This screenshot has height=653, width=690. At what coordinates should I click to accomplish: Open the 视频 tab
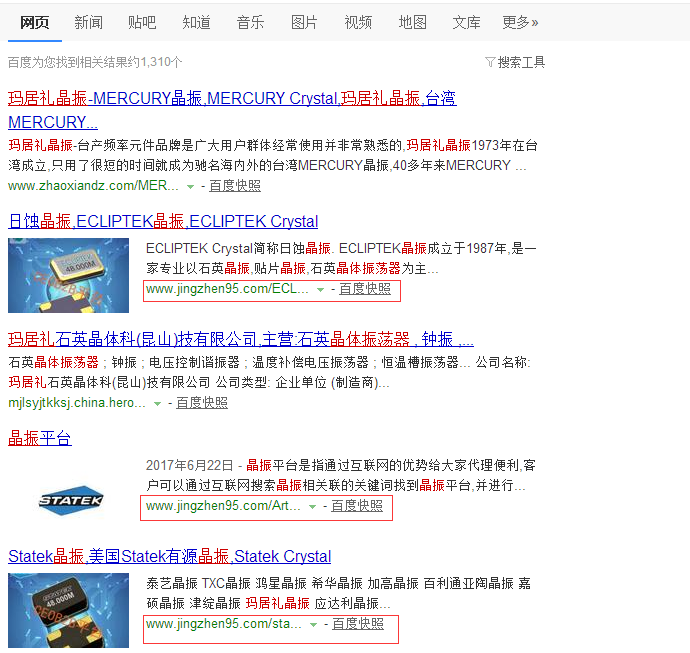(358, 22)
